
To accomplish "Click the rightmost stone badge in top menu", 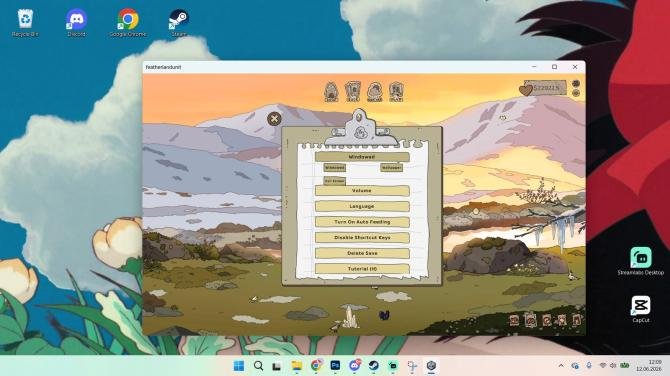I will (396, 91).
